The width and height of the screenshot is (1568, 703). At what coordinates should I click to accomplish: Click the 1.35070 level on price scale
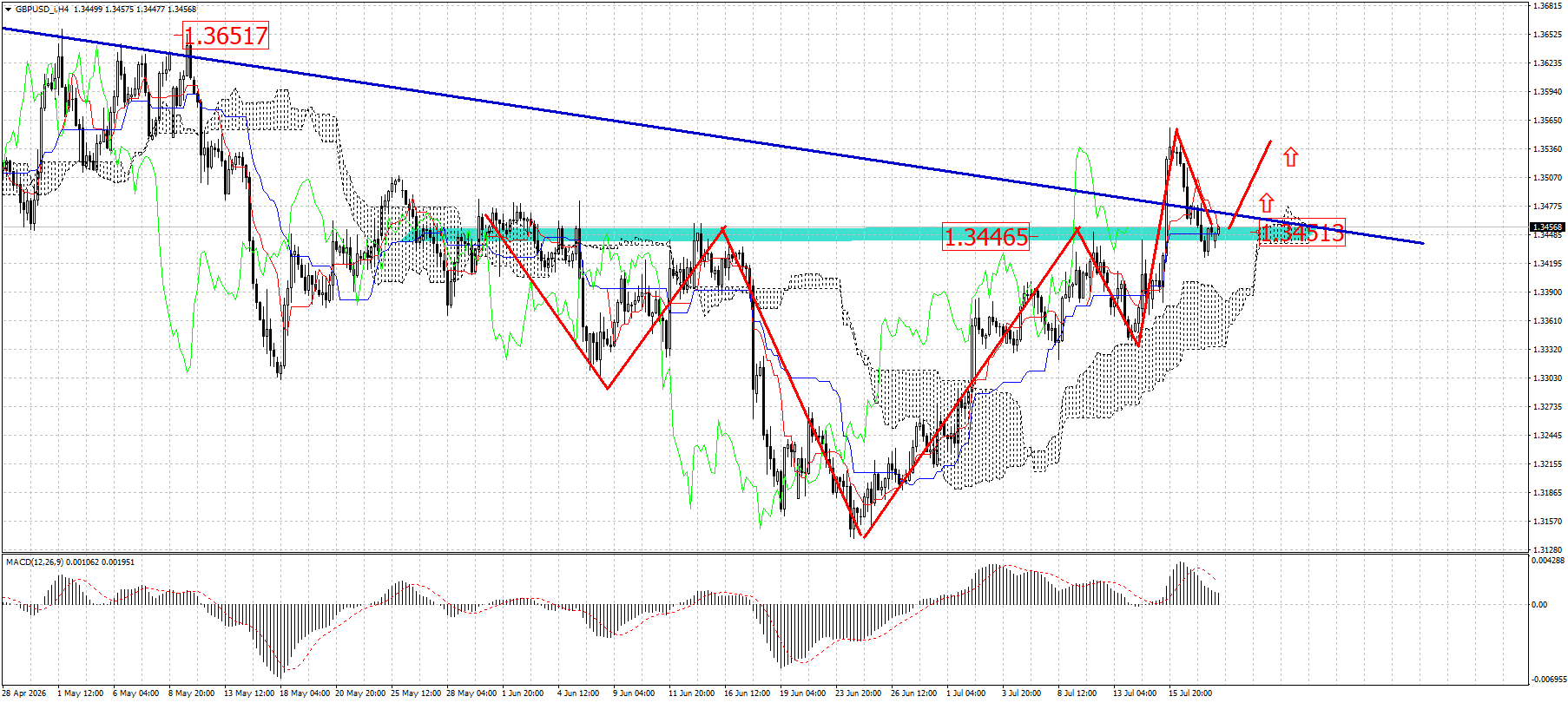click(x=1547, y=178)
